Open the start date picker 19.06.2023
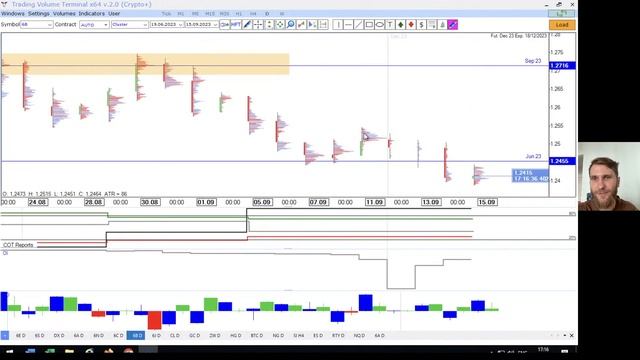Image resolution: width=640 pixels, height=360 pixels. tap(167, 24)
